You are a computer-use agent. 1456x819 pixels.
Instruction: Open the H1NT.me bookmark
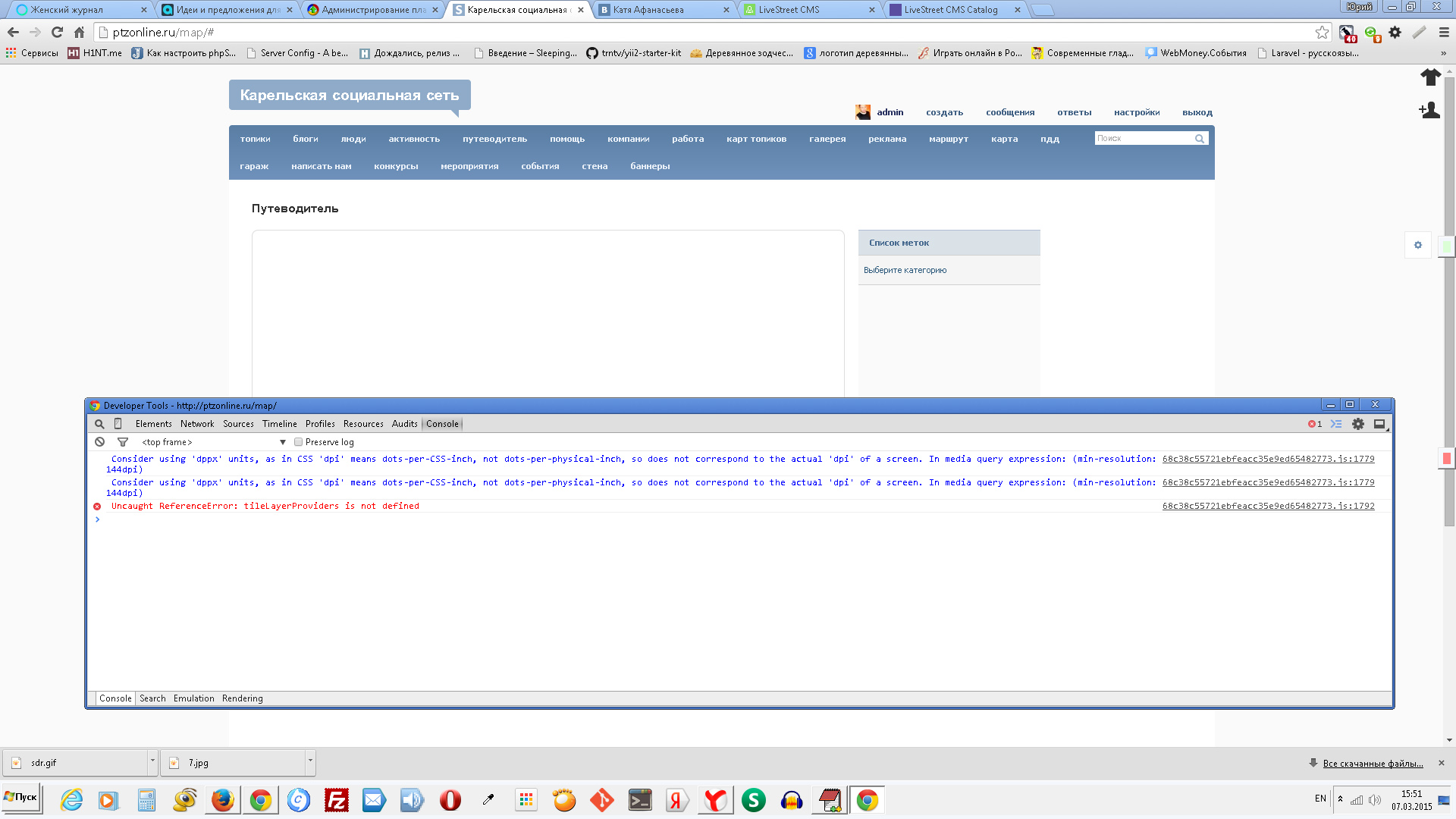coord(95,53)
